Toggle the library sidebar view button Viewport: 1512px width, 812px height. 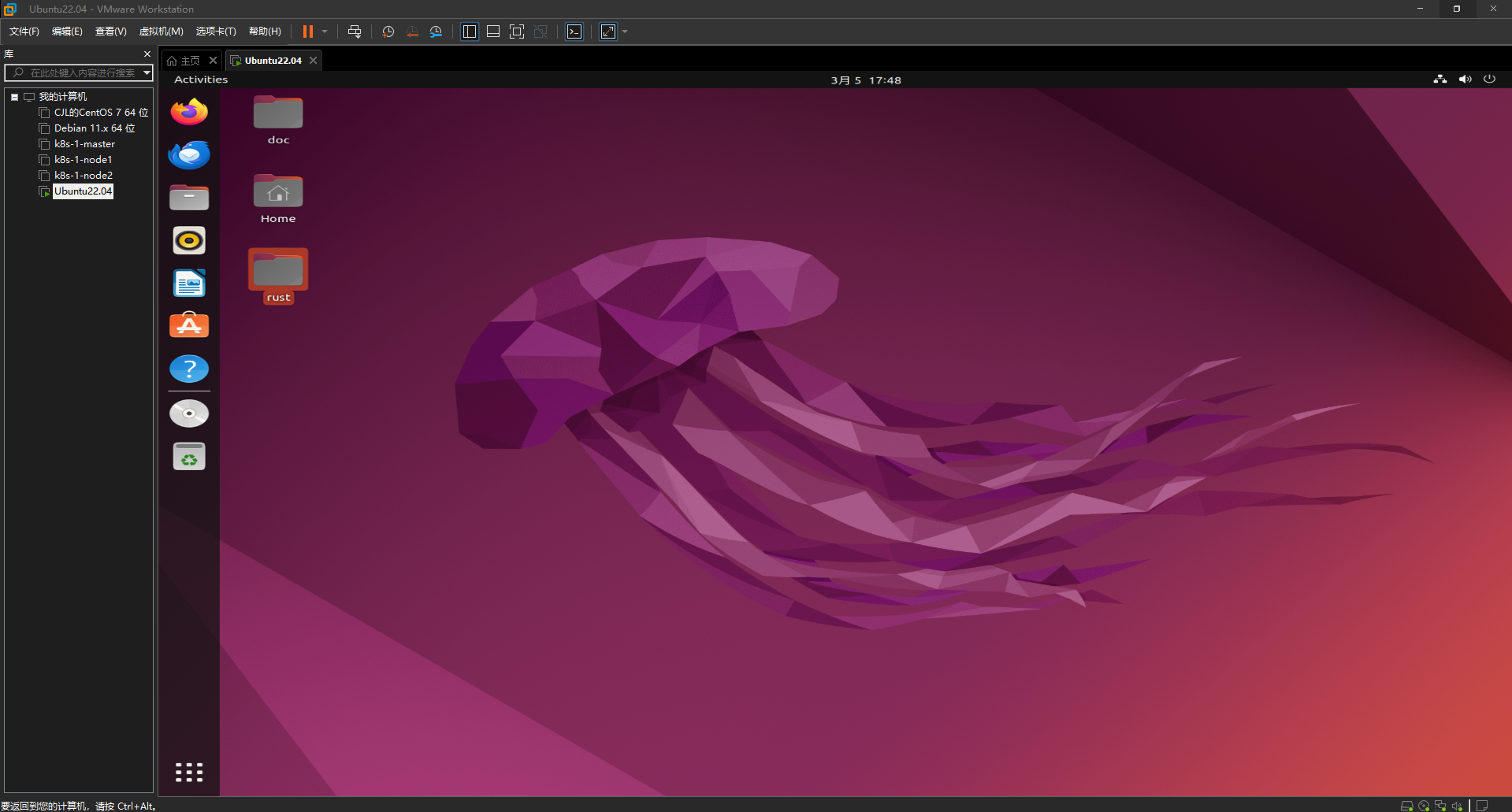tap(470, 32)
